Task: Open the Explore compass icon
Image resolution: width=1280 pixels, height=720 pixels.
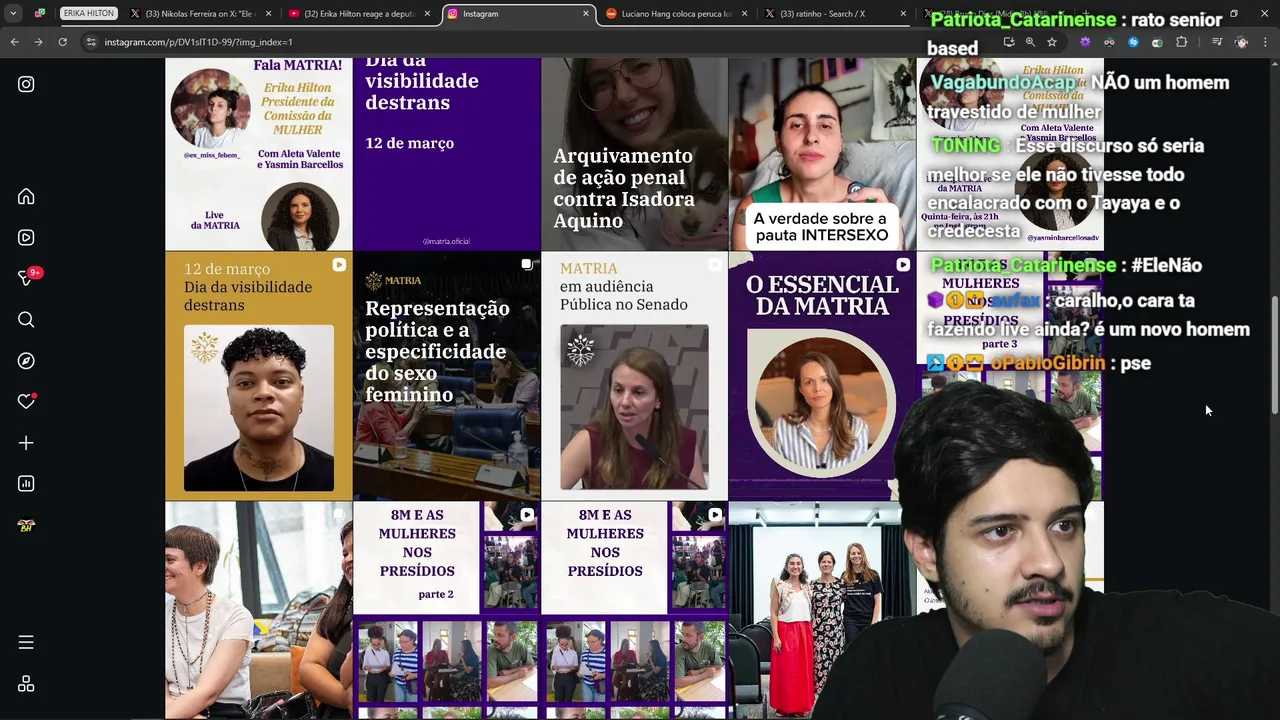Action: point(26,361)
